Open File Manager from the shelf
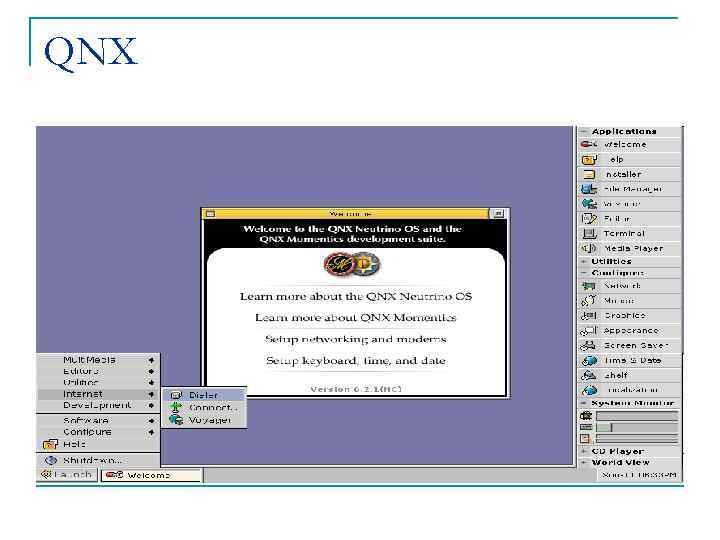Viewport: 720px width, 540px height. (x=628, y=189)
